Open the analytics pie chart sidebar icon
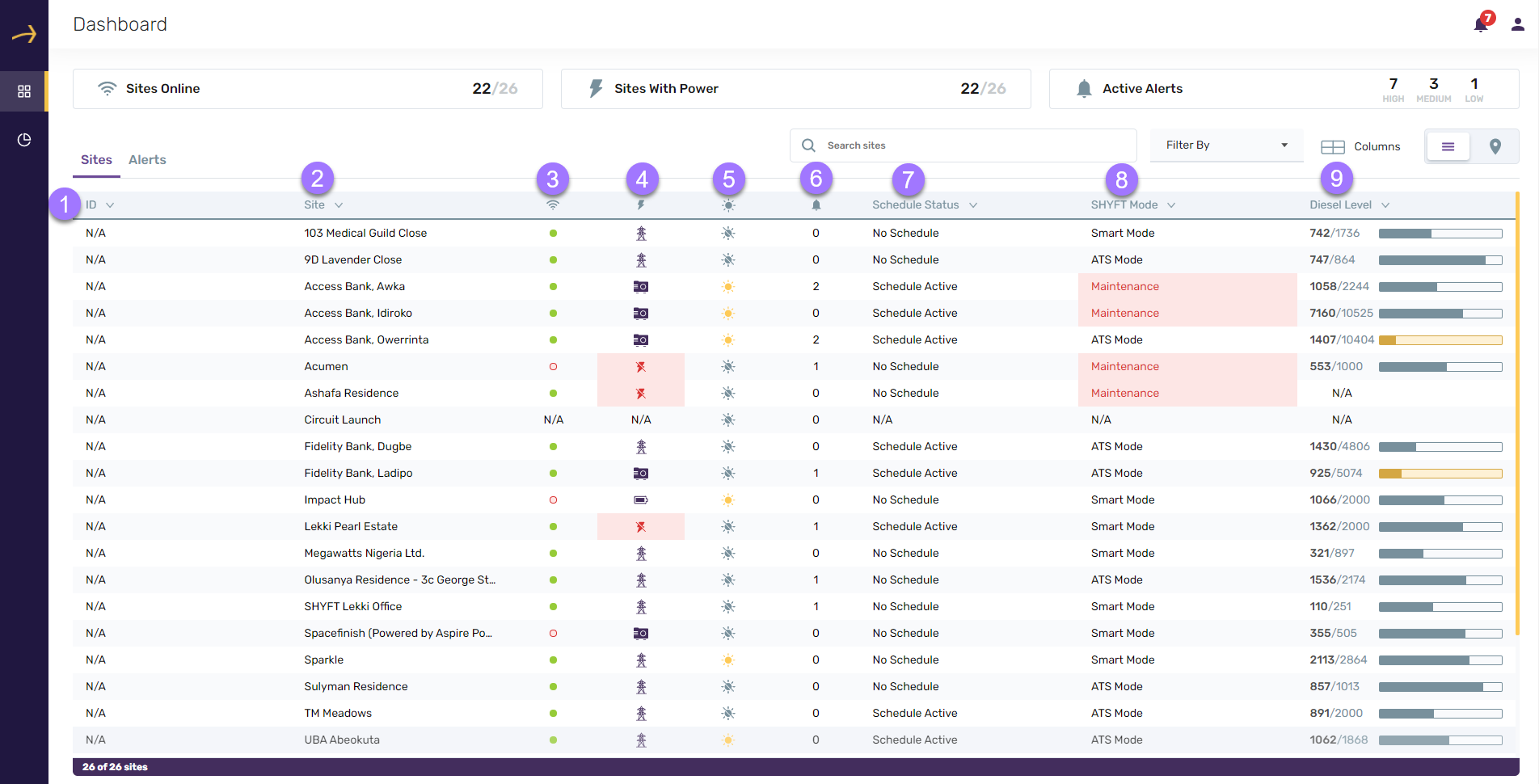The height and width of the screenshot is (784, 1539). click(24, 140)
